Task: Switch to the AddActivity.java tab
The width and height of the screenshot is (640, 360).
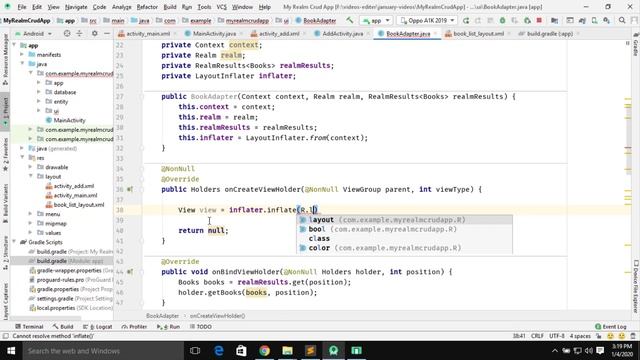Action: tap(342, 33)
